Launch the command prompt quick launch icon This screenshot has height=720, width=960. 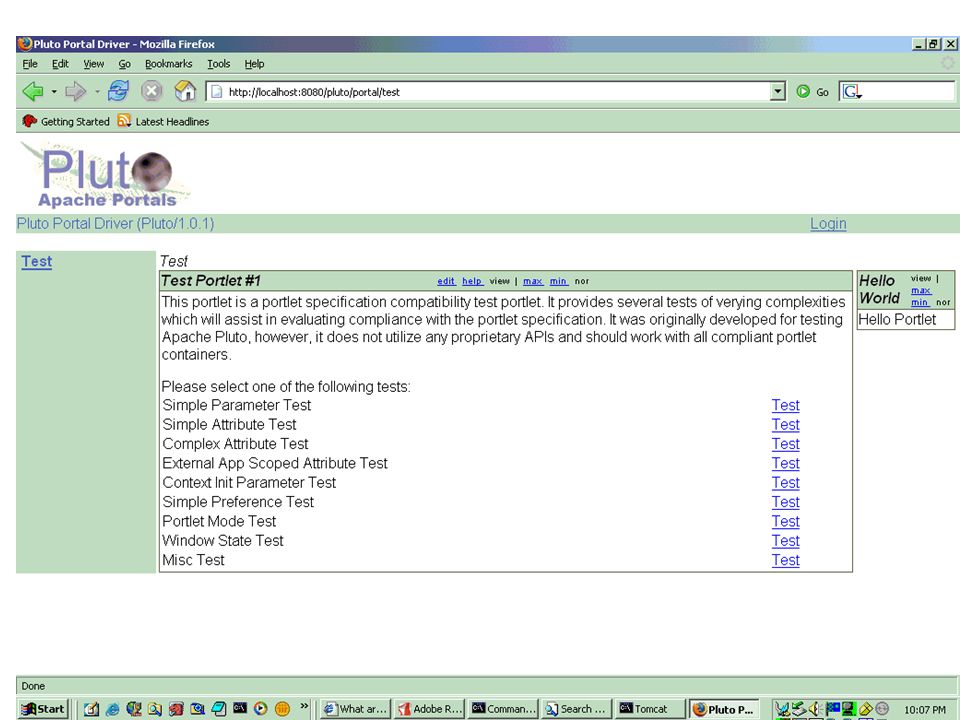(x=240, y=708)
